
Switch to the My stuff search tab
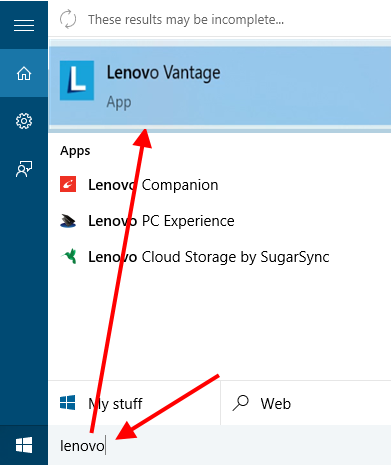134,403
